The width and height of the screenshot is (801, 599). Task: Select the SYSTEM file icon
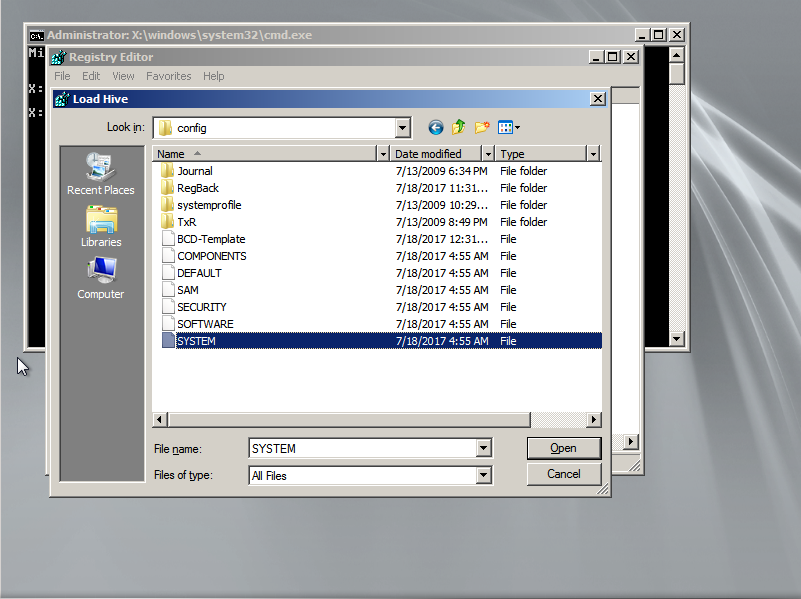(168, 341)
